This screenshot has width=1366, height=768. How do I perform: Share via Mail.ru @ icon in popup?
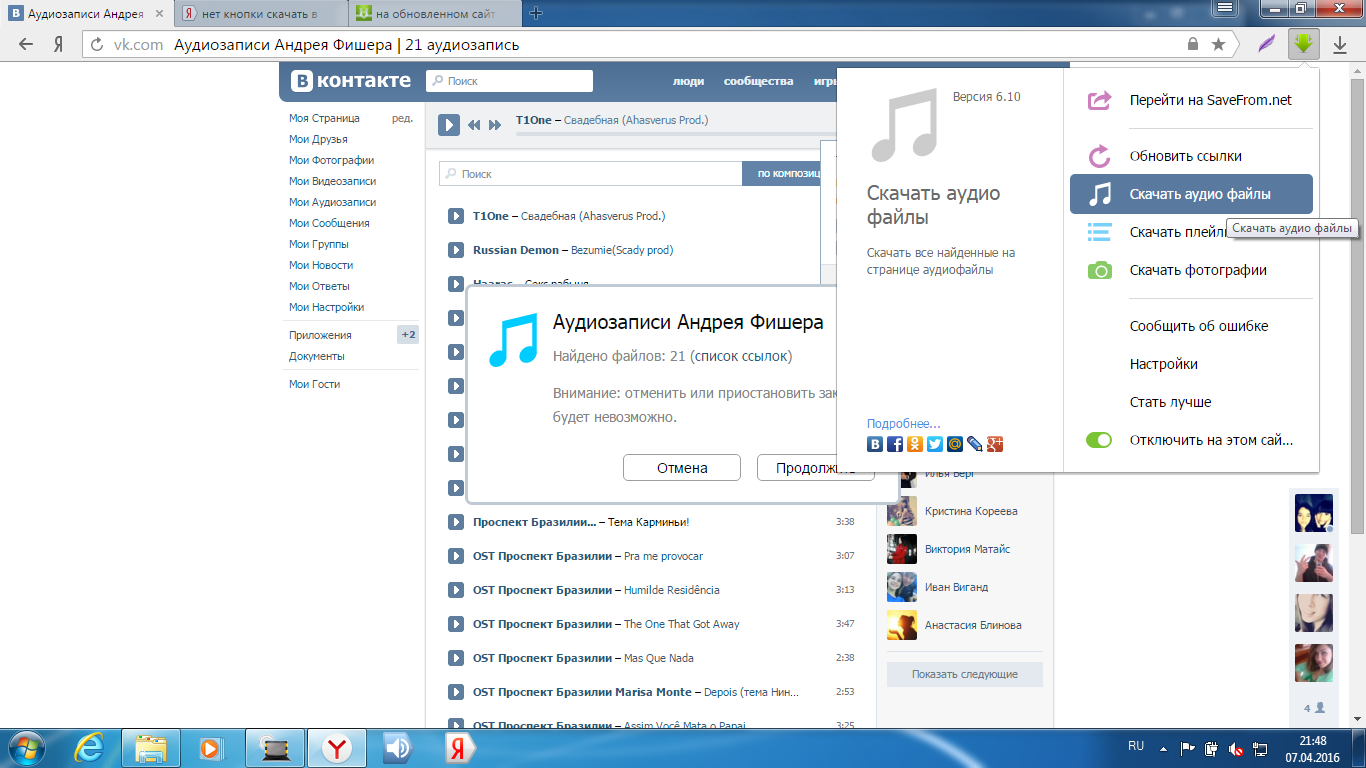pos(955,444)
